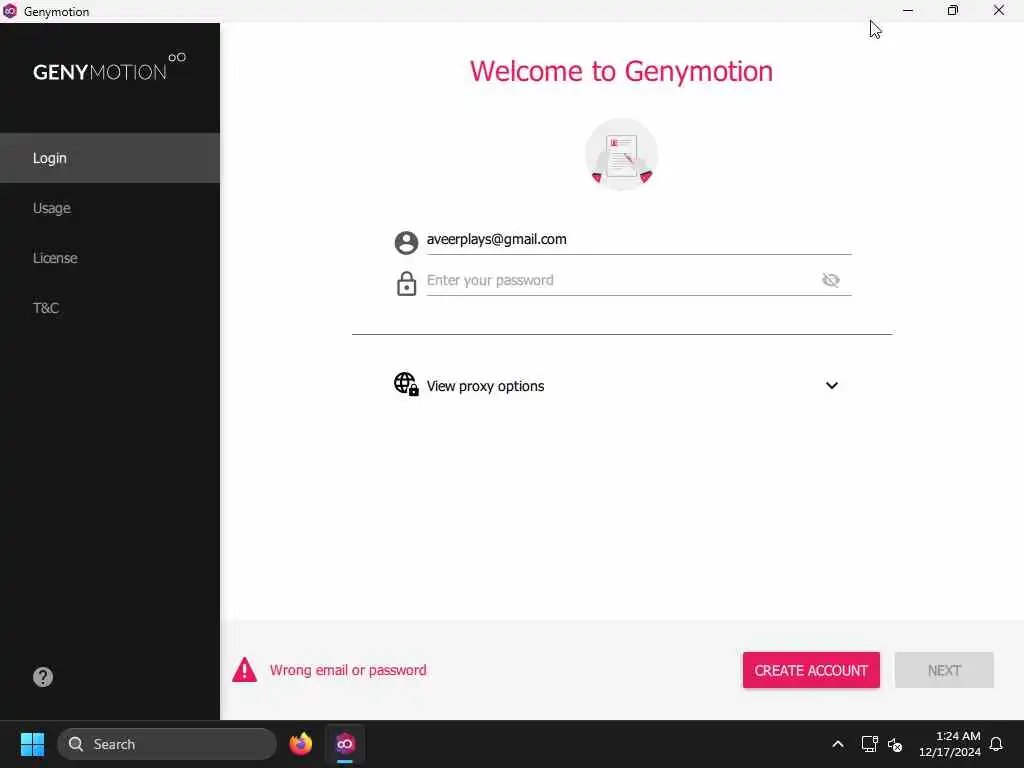Open the notifications bell icon

point(996,744)
